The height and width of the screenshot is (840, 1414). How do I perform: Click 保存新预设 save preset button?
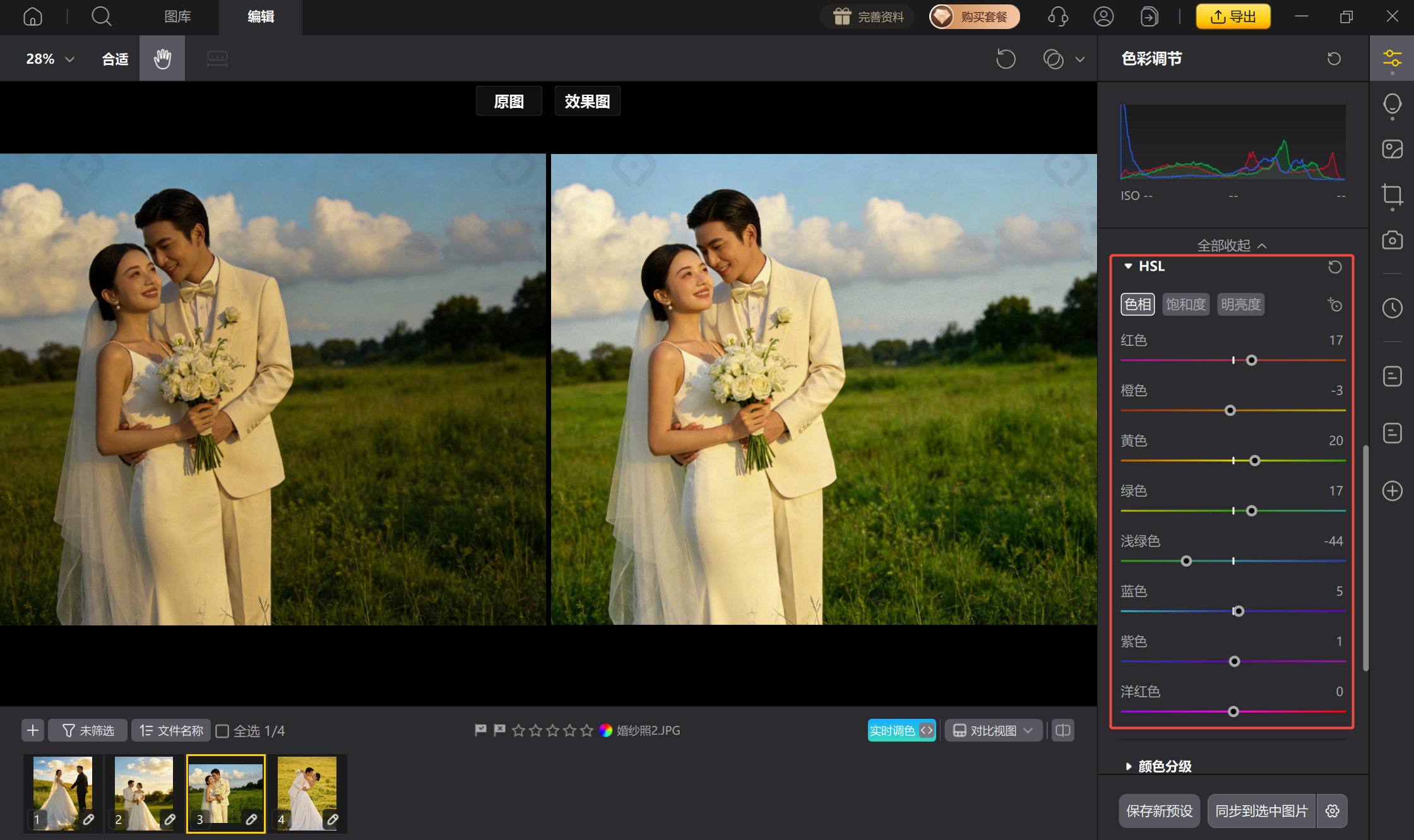(x=1159, y=811)
